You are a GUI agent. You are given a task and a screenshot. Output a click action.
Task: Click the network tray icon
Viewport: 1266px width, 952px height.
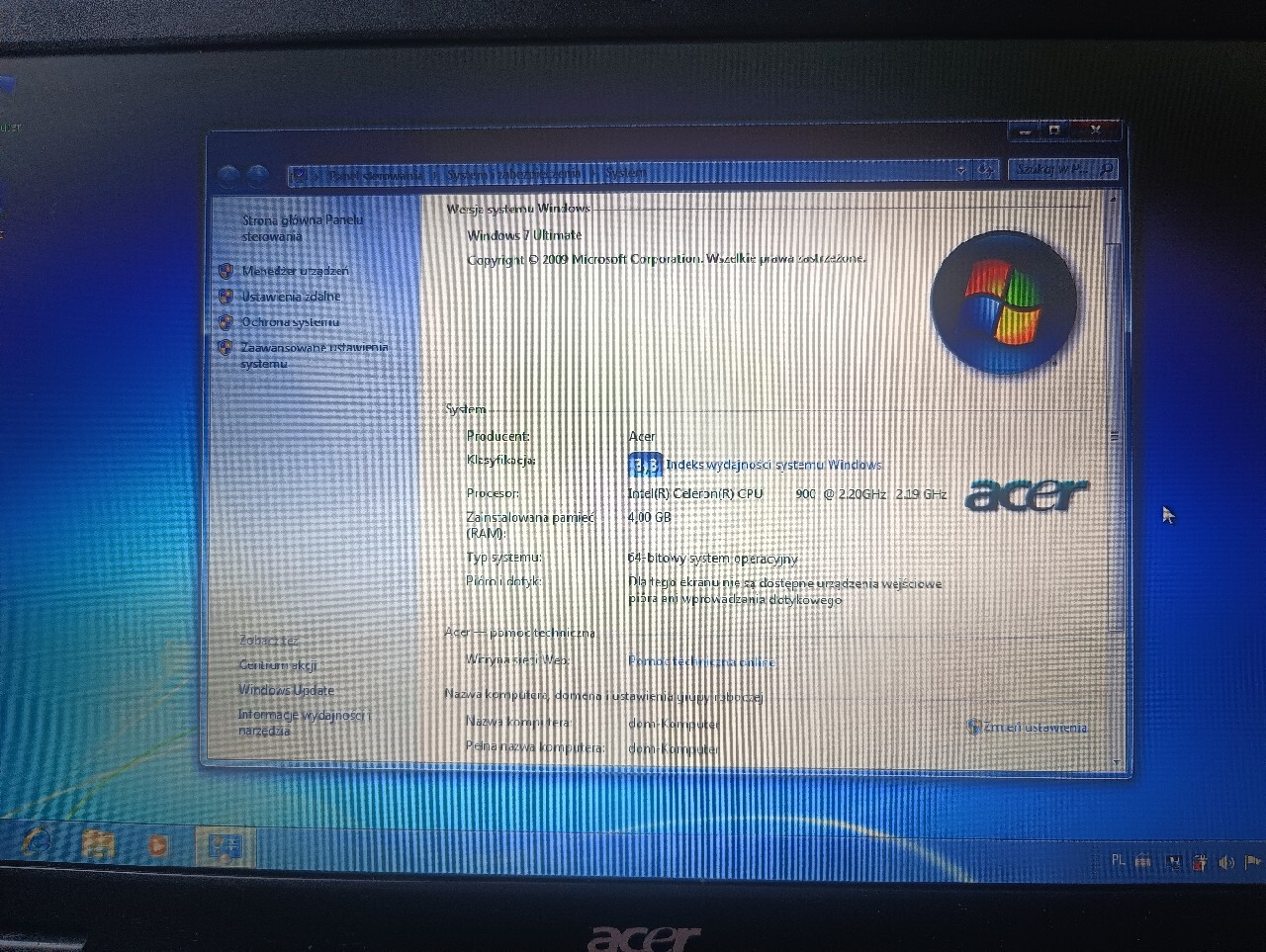click(x=1173, y=862)
